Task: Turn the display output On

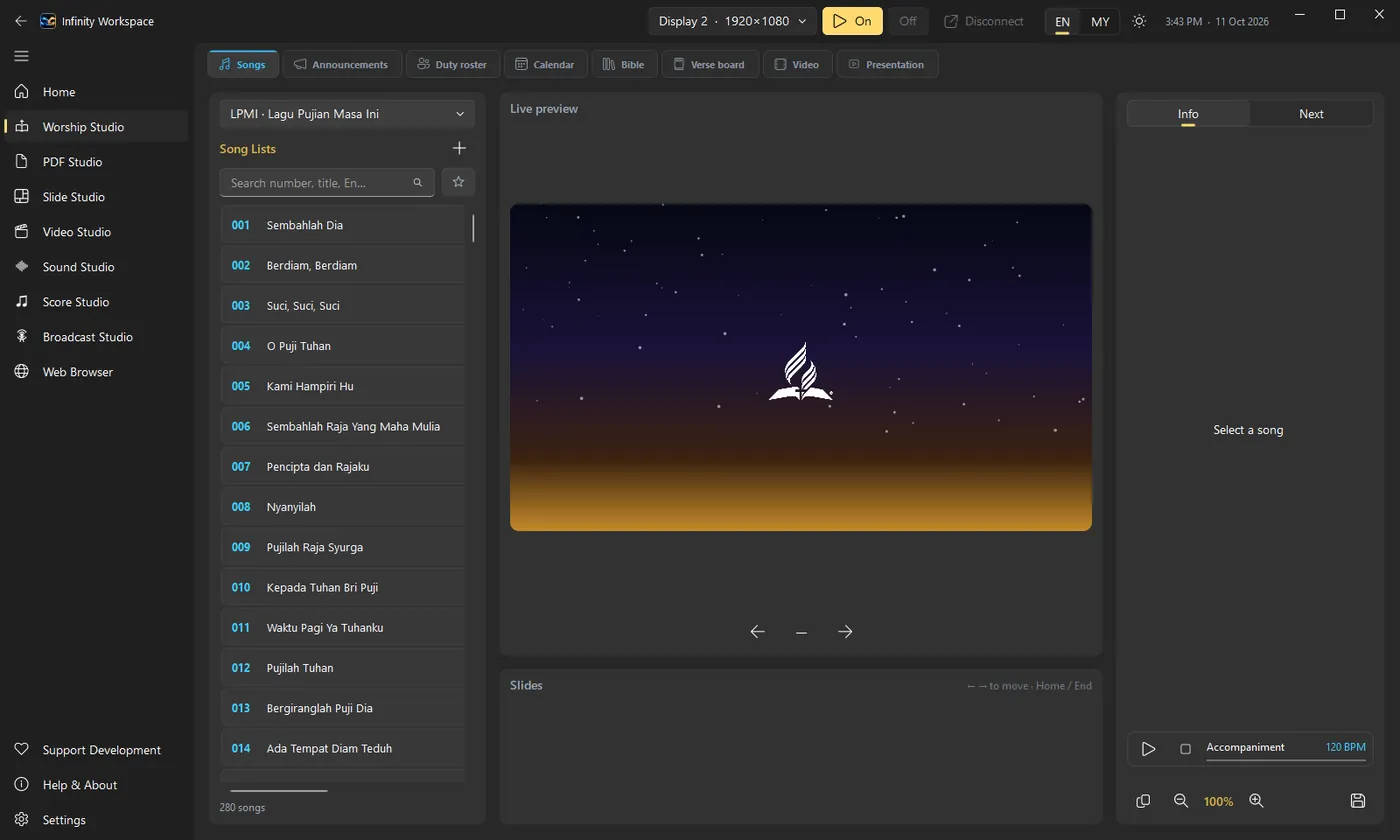Action: point(852,21)
